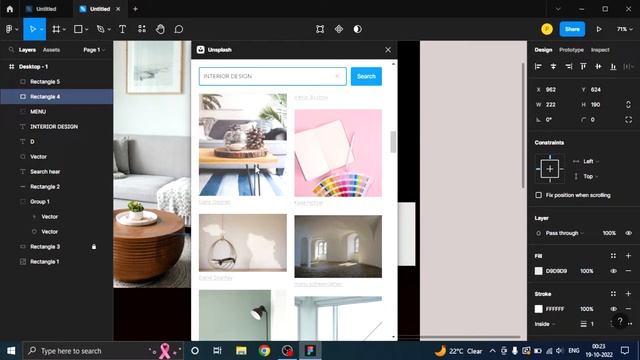Viewport: 640px width, 360px height.
Task: Click the Search button in Unsplash
Action: tap(366, 76)
